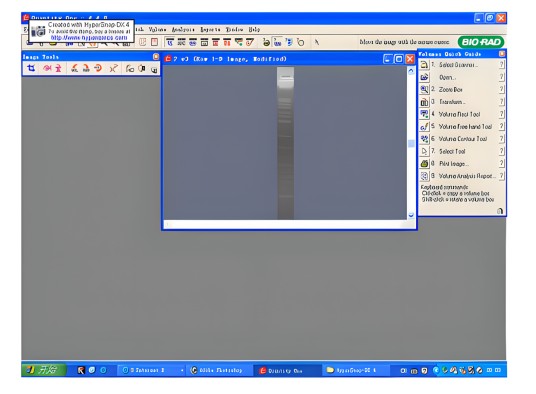The height and width of the screenshot is (394, 536).
Task: Open the Volume menu
Action: pyautogui.click(x=157, y=29)
